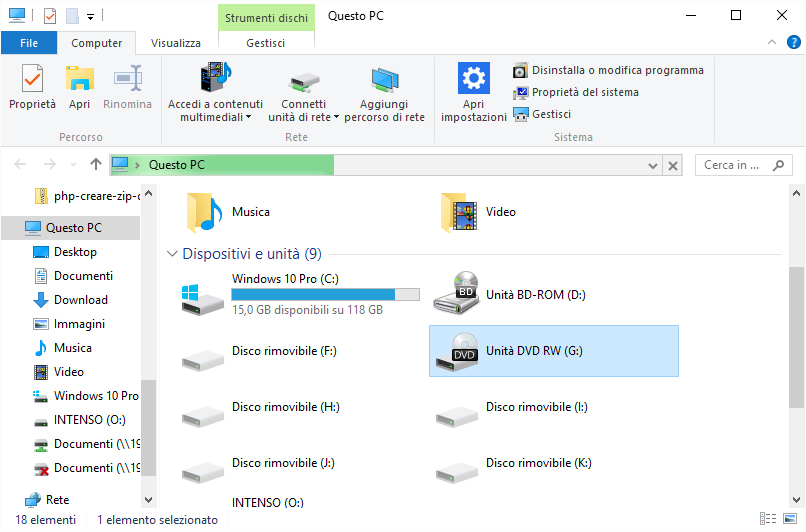Click the Proprietà ribbon icon
This screenshot has height=532, width=806.
tap(32, 79)
